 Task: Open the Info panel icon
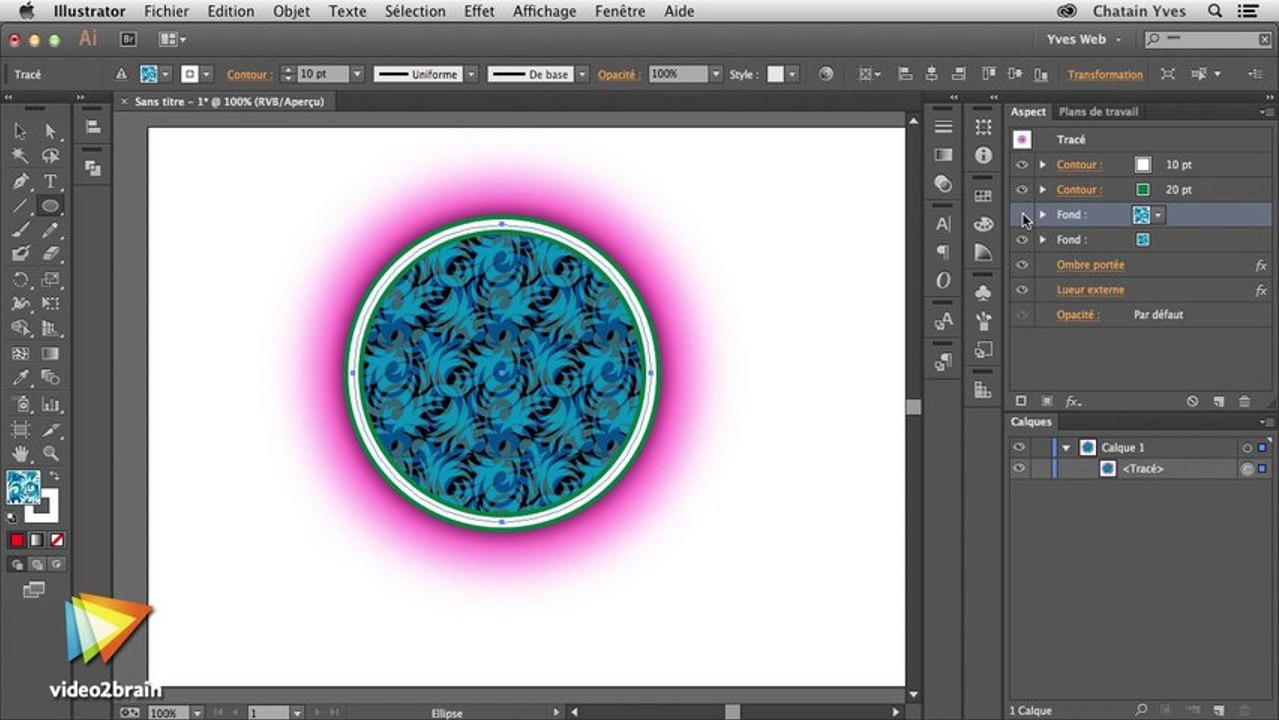point(984,155)
